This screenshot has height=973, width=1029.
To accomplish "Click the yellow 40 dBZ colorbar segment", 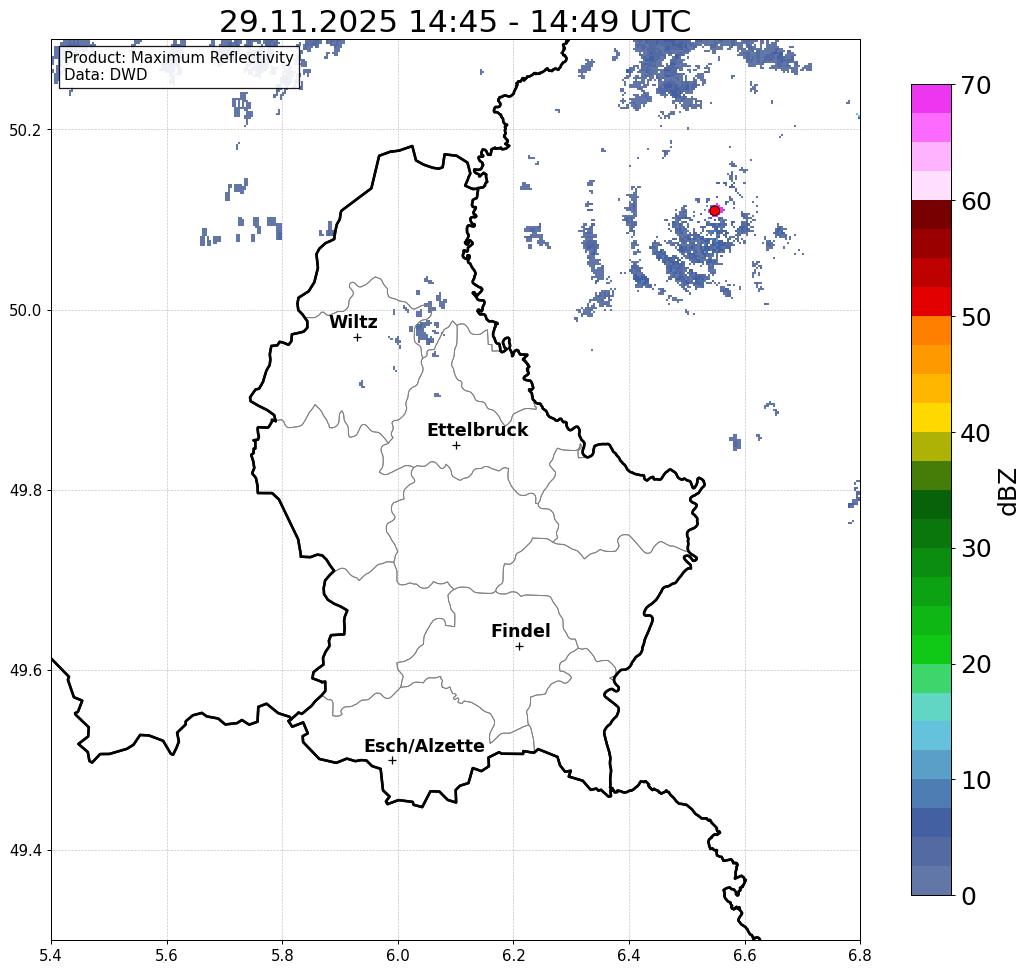I will 931,417.
